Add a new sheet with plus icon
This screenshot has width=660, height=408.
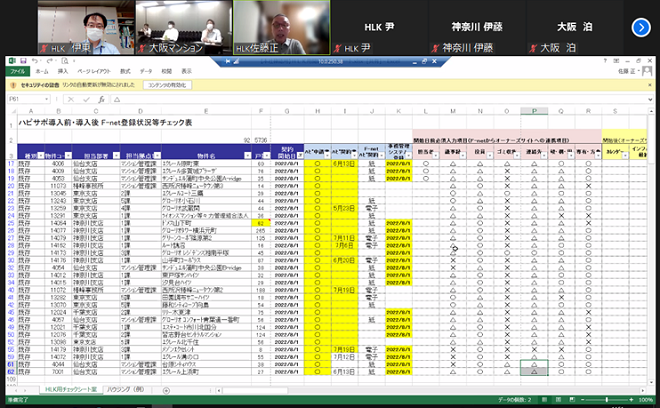point(166,390)
